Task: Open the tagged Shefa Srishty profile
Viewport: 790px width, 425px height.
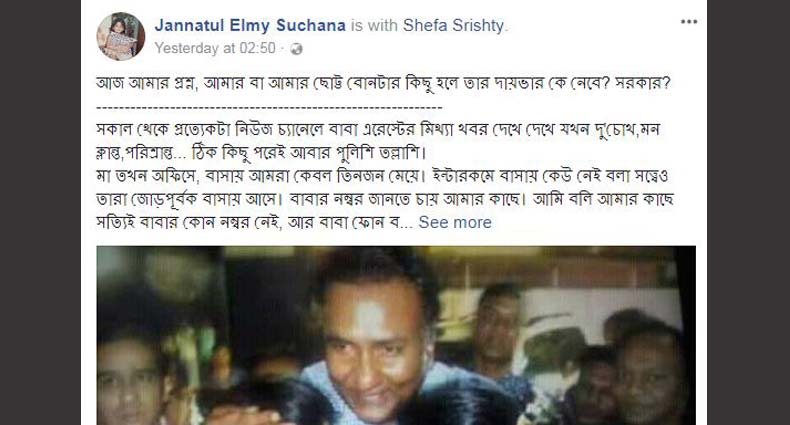Action: [453, 25]
